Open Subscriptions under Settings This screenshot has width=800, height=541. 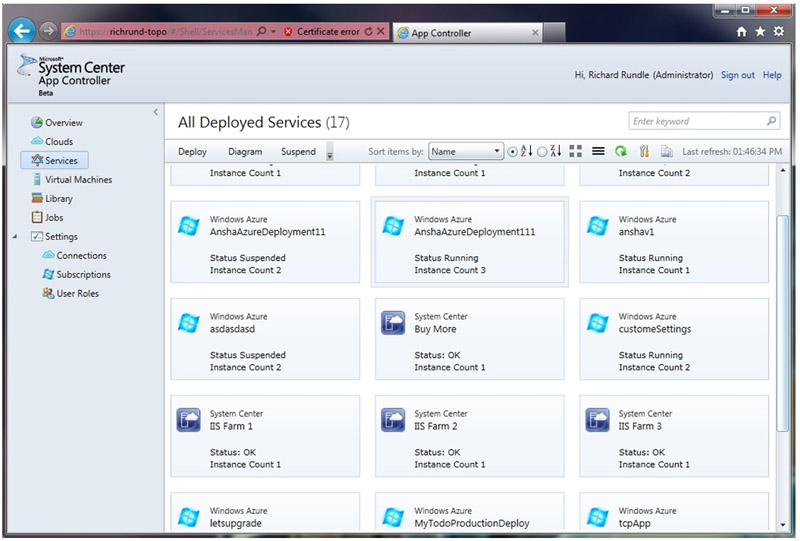click(77, 275)
